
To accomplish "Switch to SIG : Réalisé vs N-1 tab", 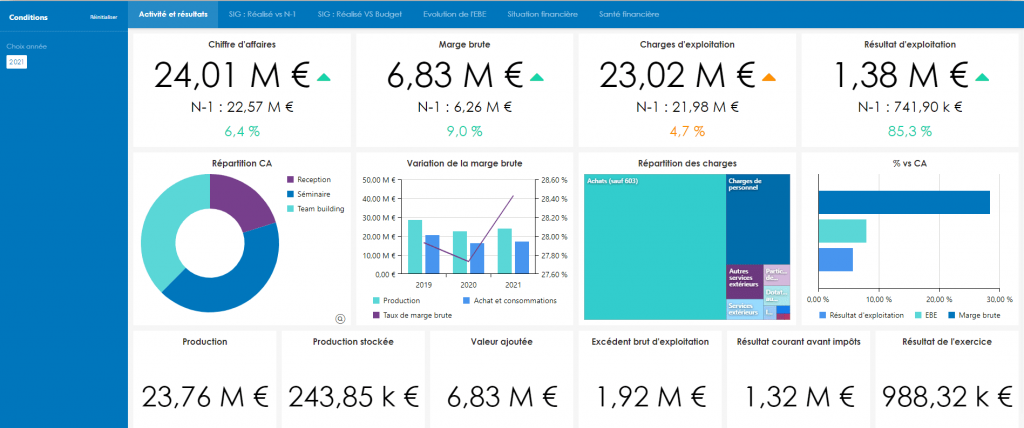I will pos(263,14).
